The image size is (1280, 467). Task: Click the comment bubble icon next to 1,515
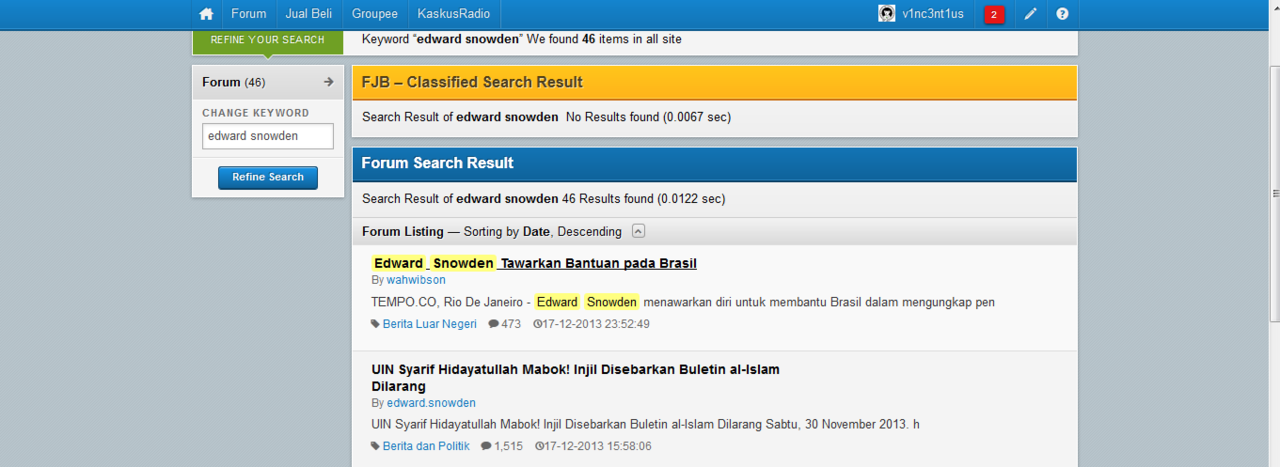[x=486, y=446]
